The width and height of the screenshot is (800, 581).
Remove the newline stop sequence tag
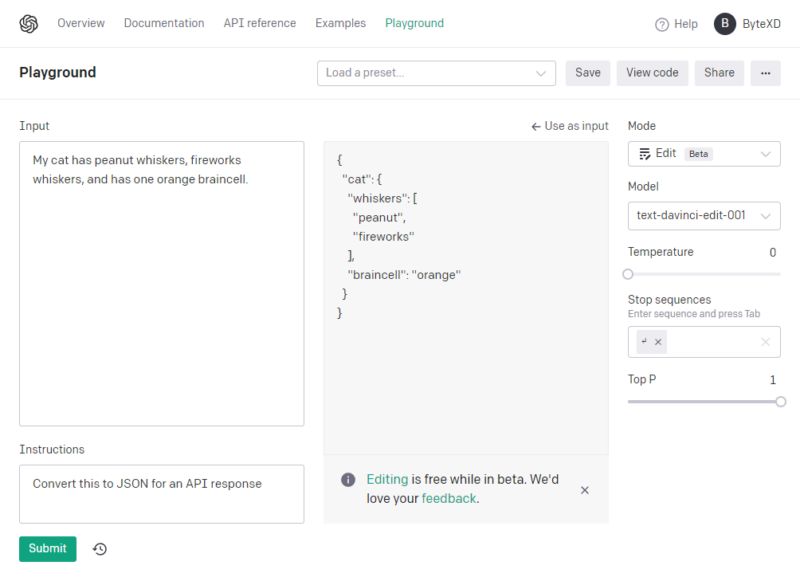pyautogui.click(x=657, y=341)
